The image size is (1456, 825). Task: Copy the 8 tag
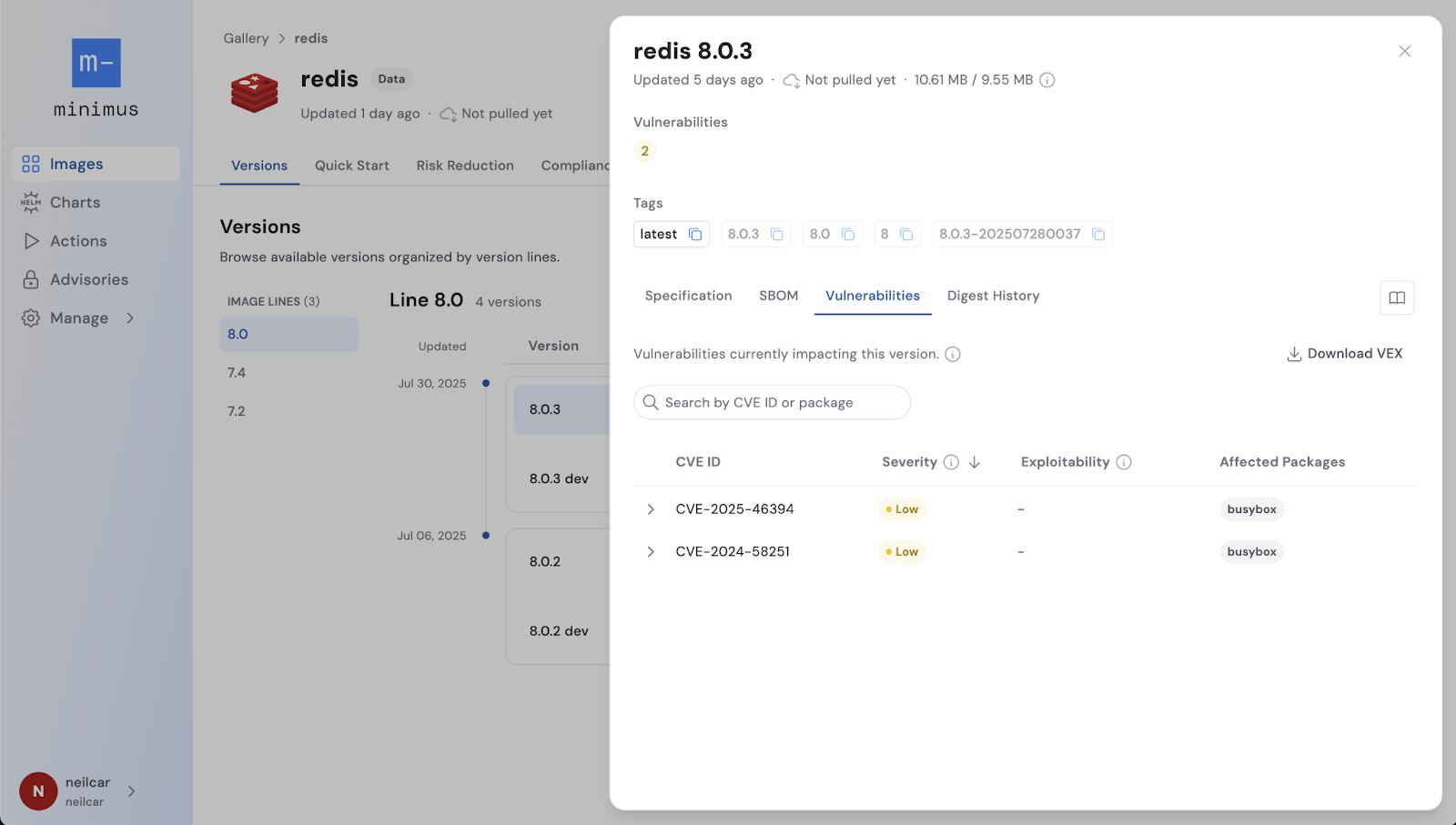pos(906,235)
